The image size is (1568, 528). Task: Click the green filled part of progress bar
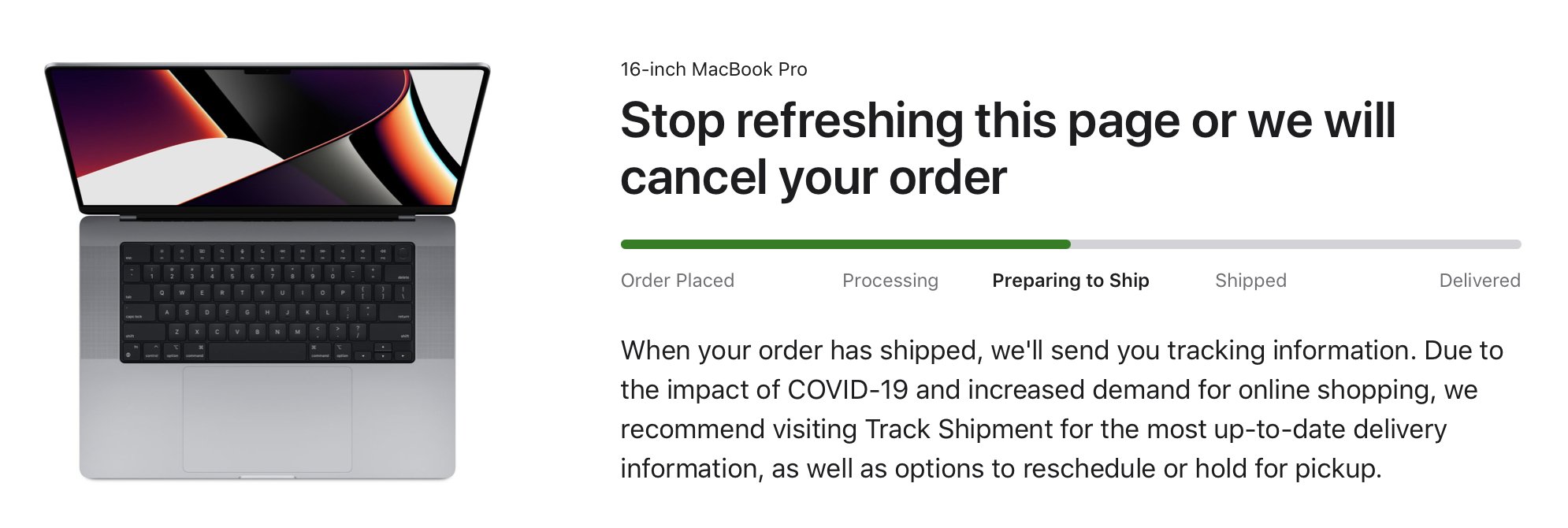click(x=845, y=244)
